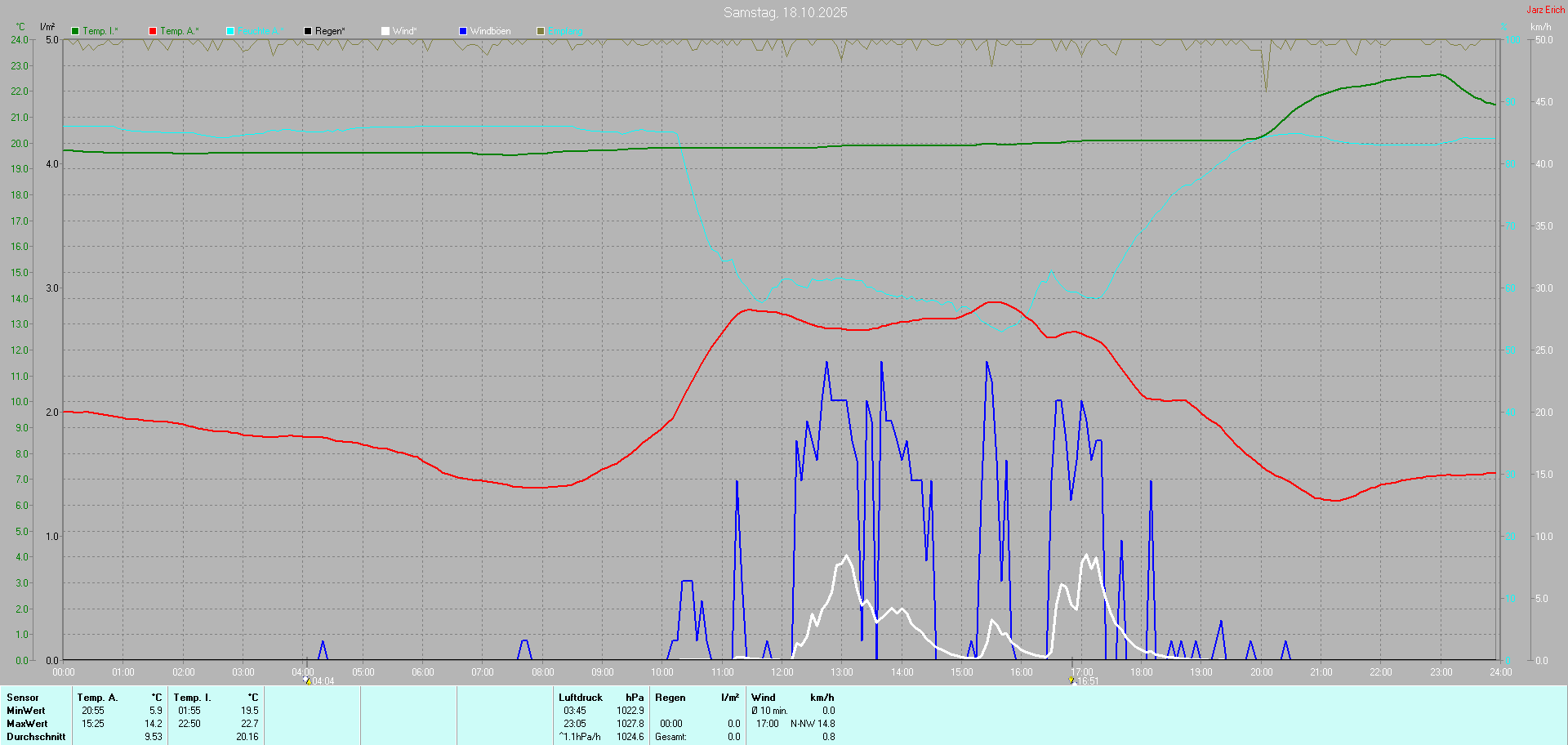Click the blue Windböen legend swatch
1568x745 pixels.
[x=463, y=31]
